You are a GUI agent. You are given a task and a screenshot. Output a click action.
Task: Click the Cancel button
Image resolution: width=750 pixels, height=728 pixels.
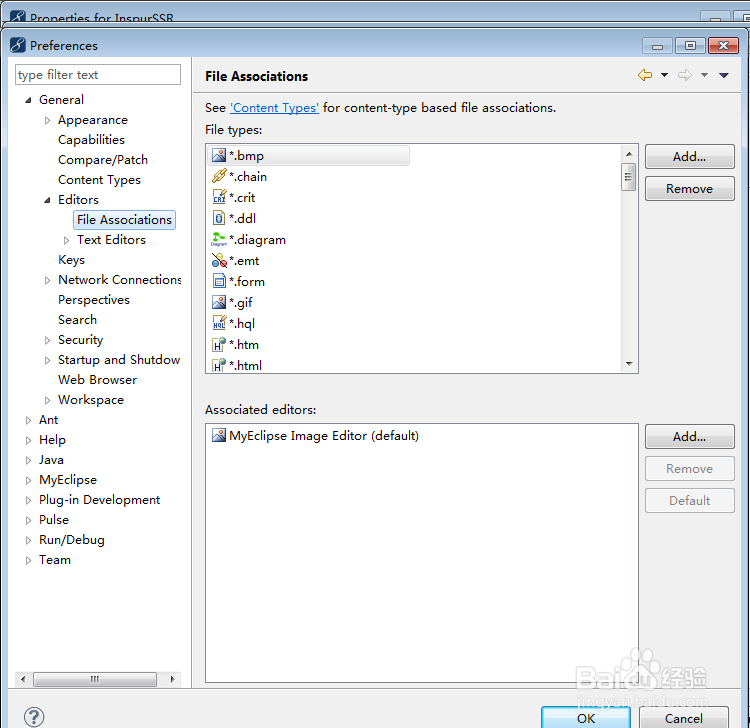(684, 717)
